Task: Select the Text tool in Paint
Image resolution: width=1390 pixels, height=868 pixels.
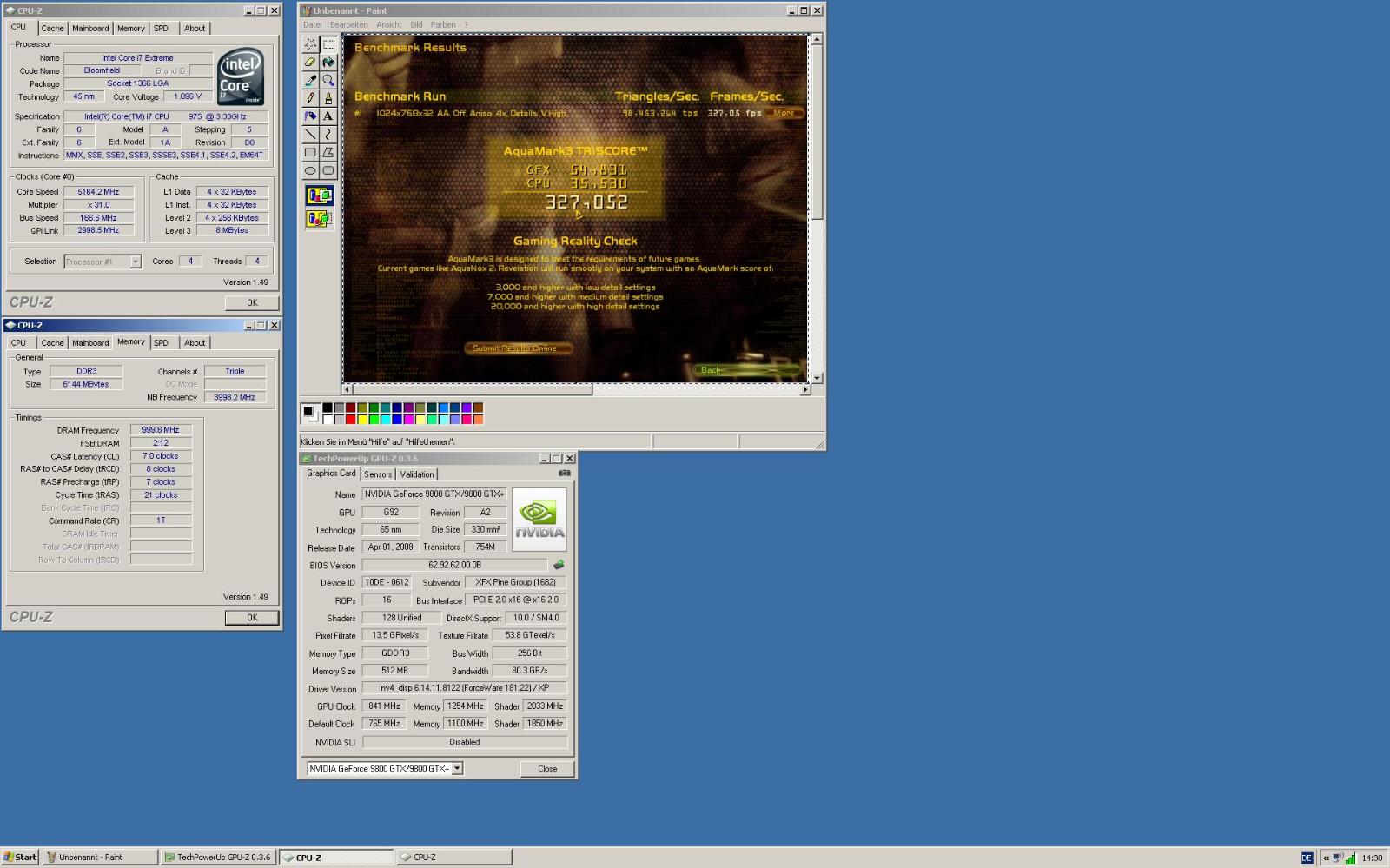Action: (x=328, y=116)
